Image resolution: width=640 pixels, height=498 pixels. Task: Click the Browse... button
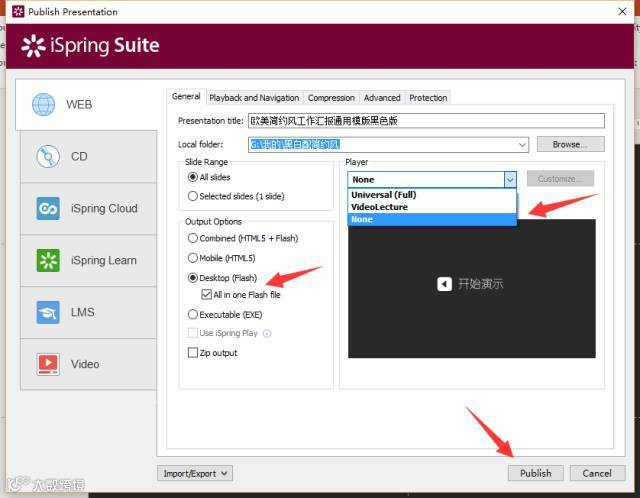pyautogui.click(x=570, y=145)
